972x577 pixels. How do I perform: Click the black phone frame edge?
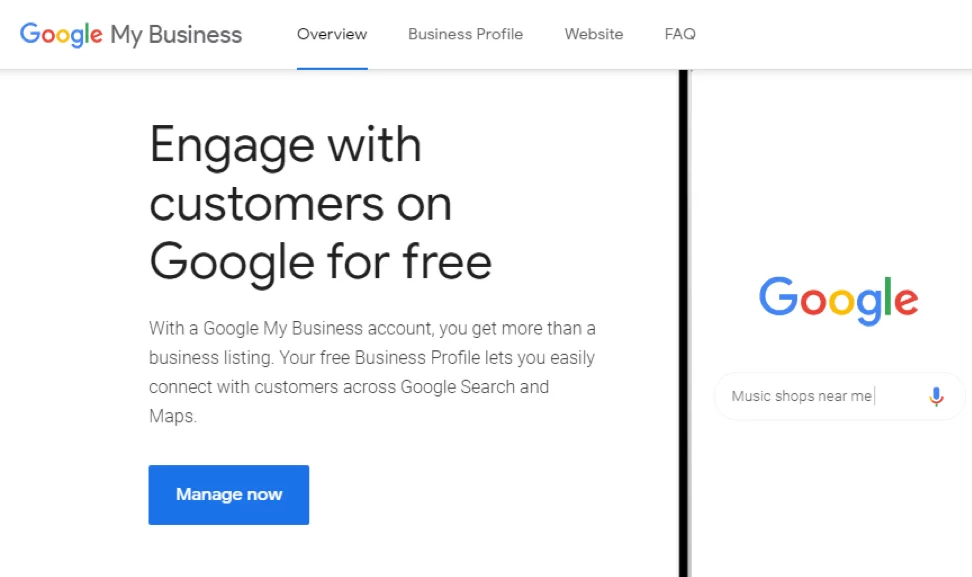pos(684,320)
